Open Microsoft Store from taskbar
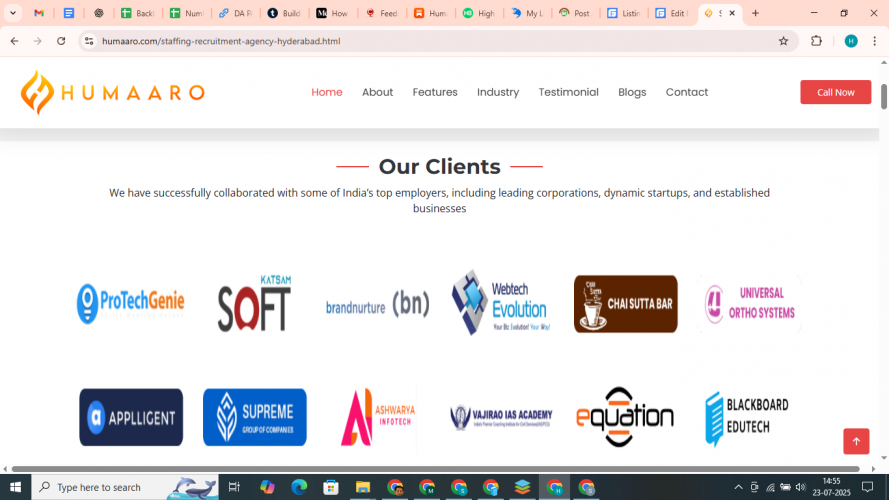The width and height of the screenshot is (889, 500). tap(331, 487)
